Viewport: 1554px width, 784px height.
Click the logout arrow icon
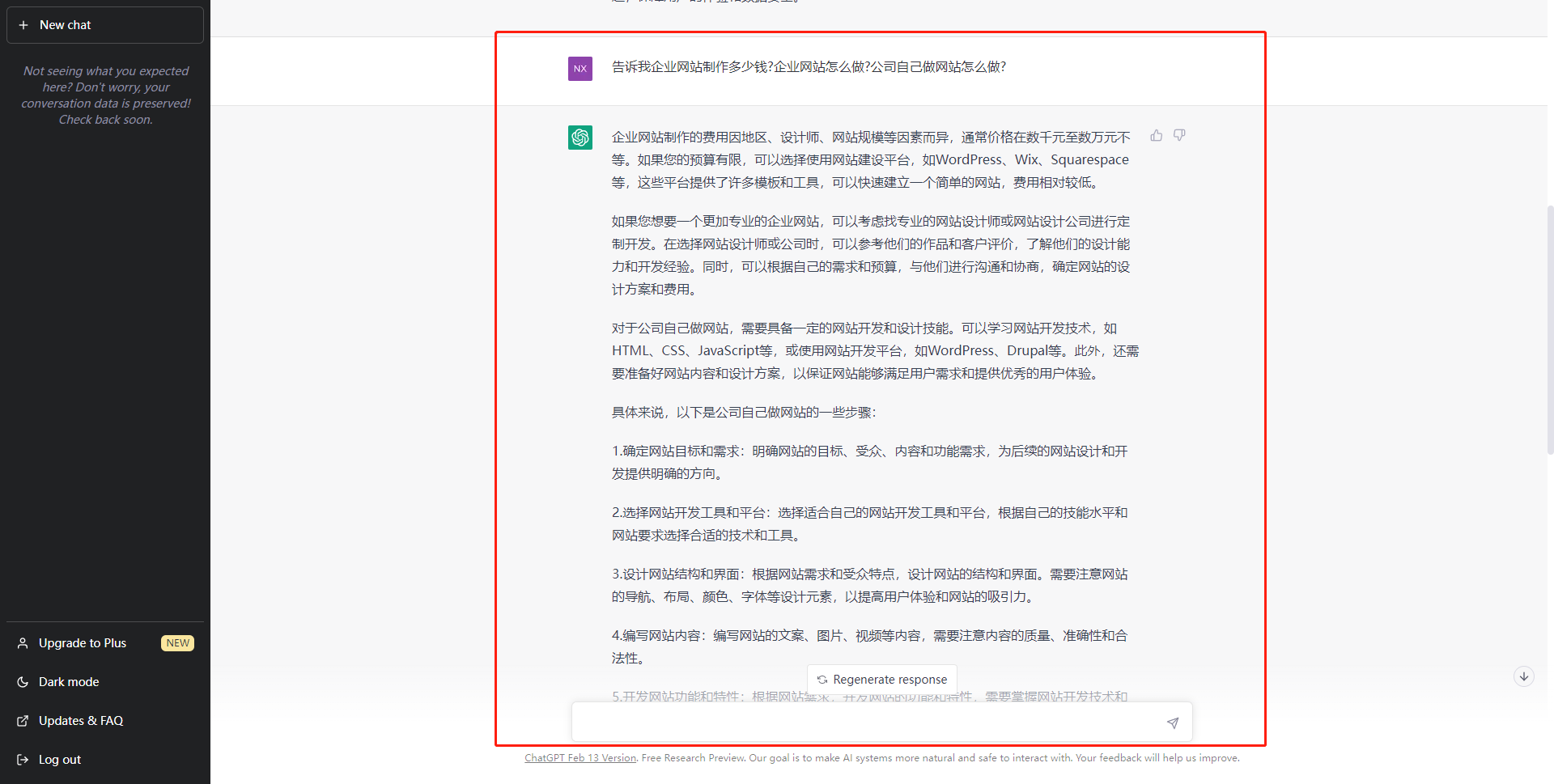(23, 760)
